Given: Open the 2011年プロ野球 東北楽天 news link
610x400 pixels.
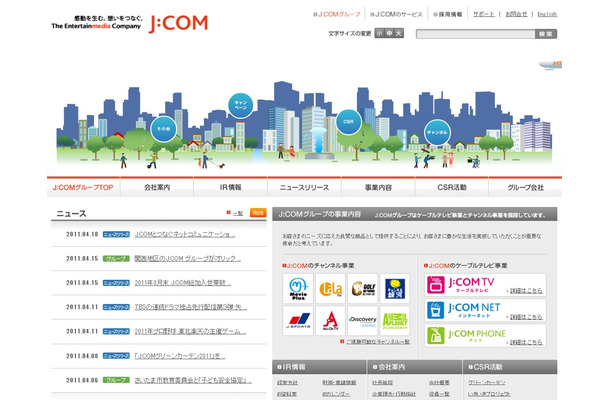Looking at the screenshot, I should point(190,332).
